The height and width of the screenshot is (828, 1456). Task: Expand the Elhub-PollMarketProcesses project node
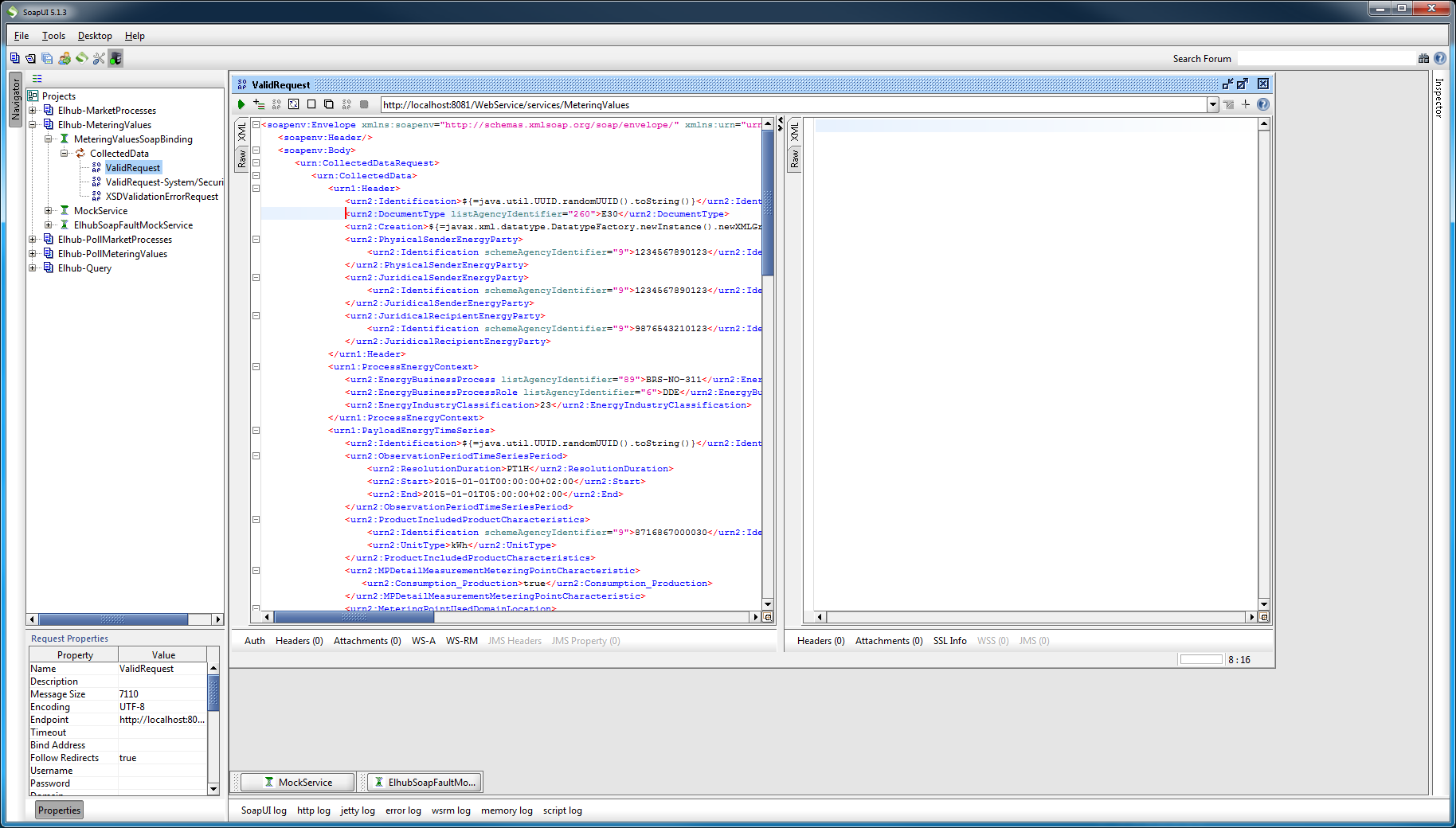click(33, 240)
